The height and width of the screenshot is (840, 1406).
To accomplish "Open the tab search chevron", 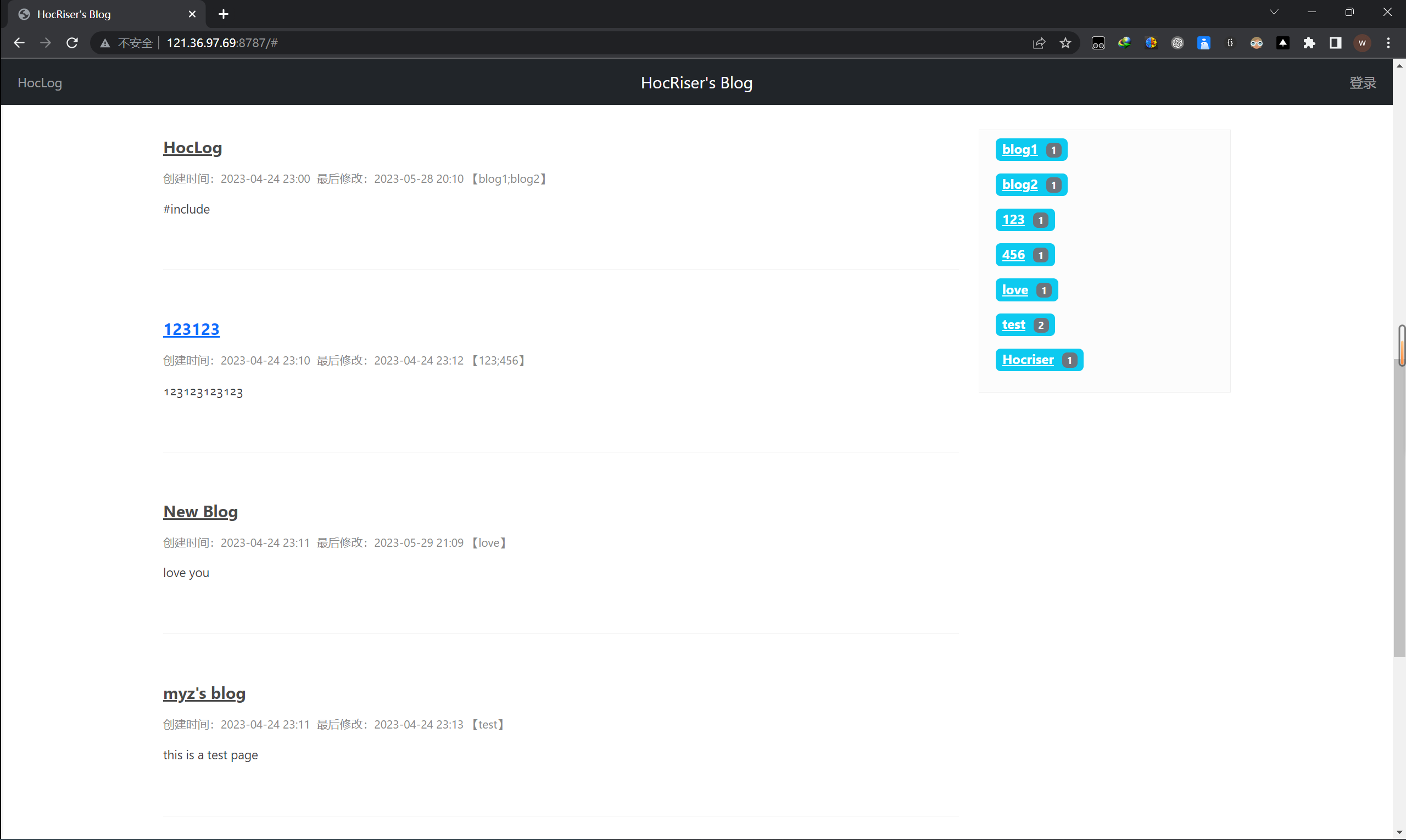I will 1274,13.
